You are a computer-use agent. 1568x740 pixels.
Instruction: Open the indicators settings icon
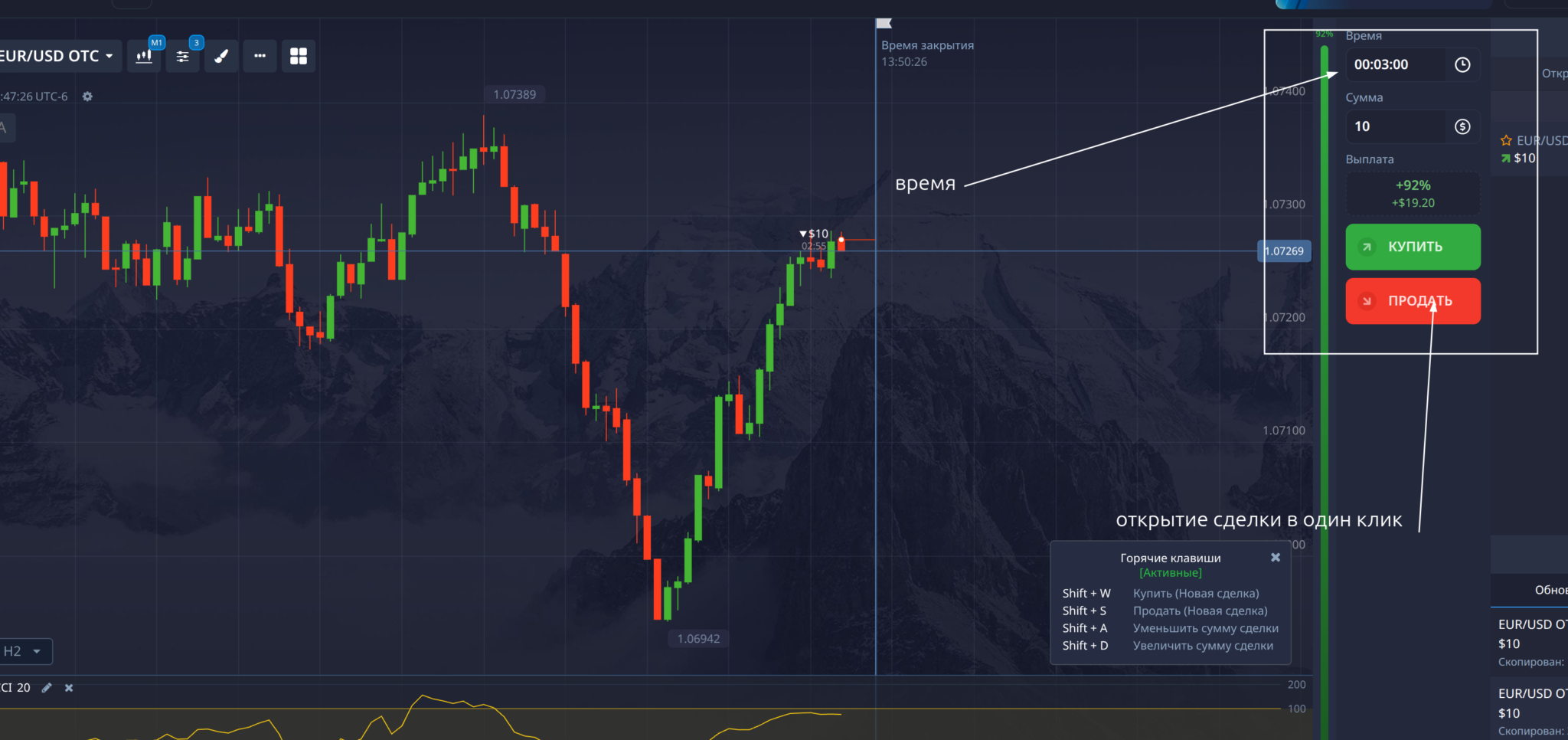coord(183,57)
